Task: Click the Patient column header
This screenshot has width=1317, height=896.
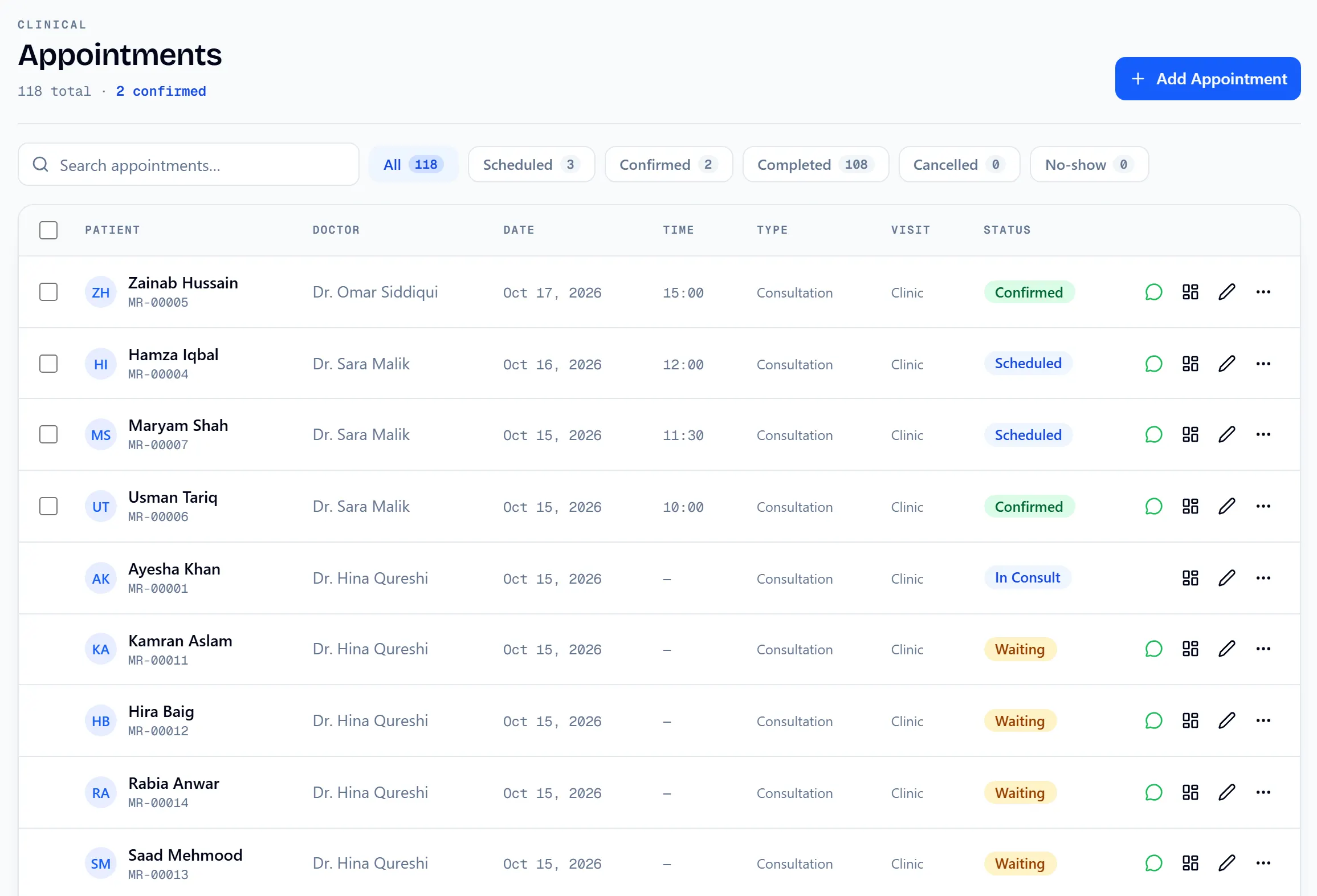Action: click(x=112, y=230)
